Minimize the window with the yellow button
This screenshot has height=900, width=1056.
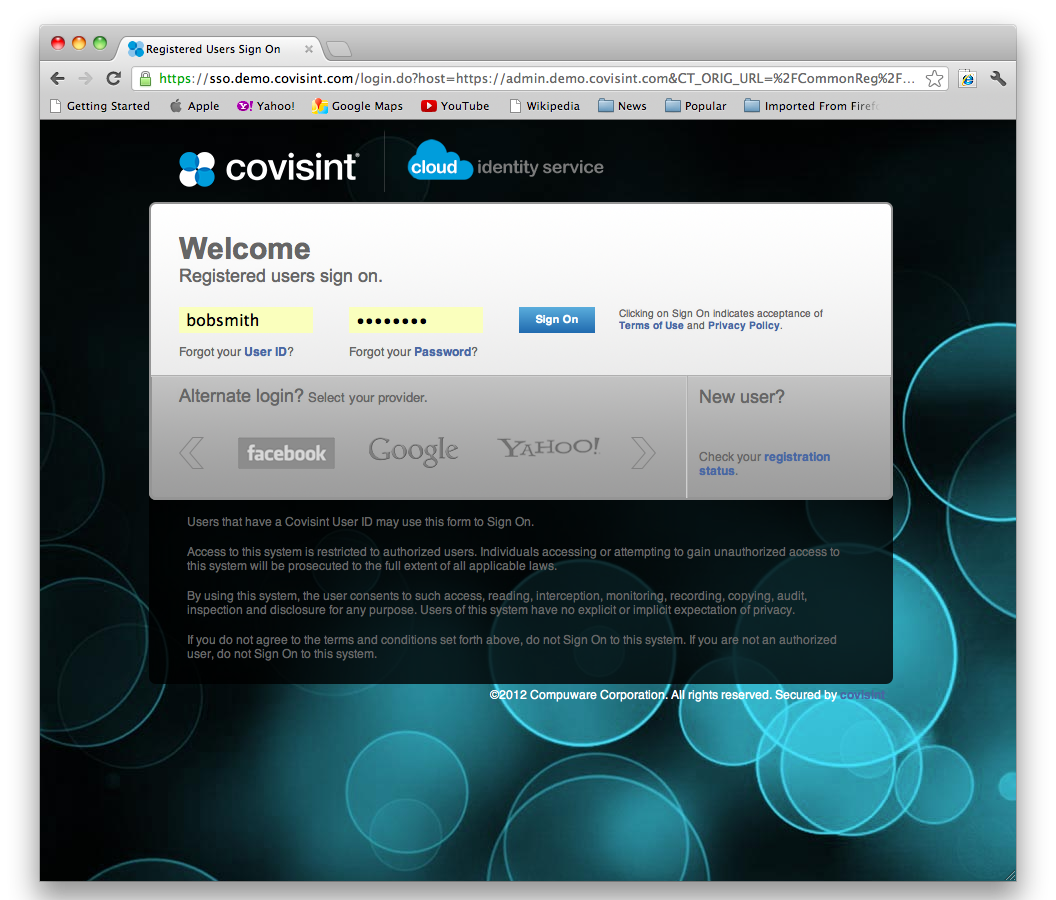79,43
